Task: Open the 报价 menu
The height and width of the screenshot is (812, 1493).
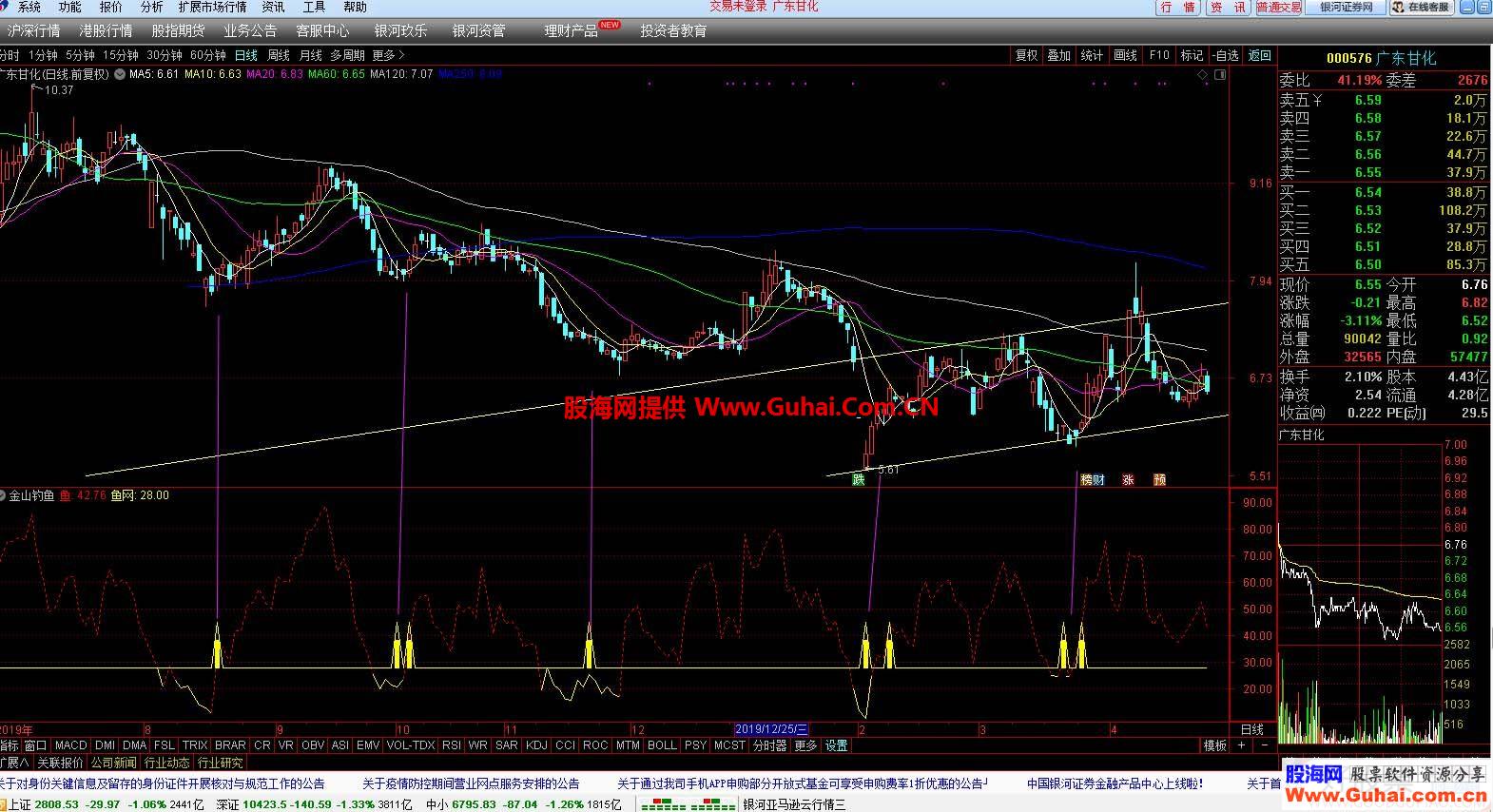Action: tap(111, 7)
